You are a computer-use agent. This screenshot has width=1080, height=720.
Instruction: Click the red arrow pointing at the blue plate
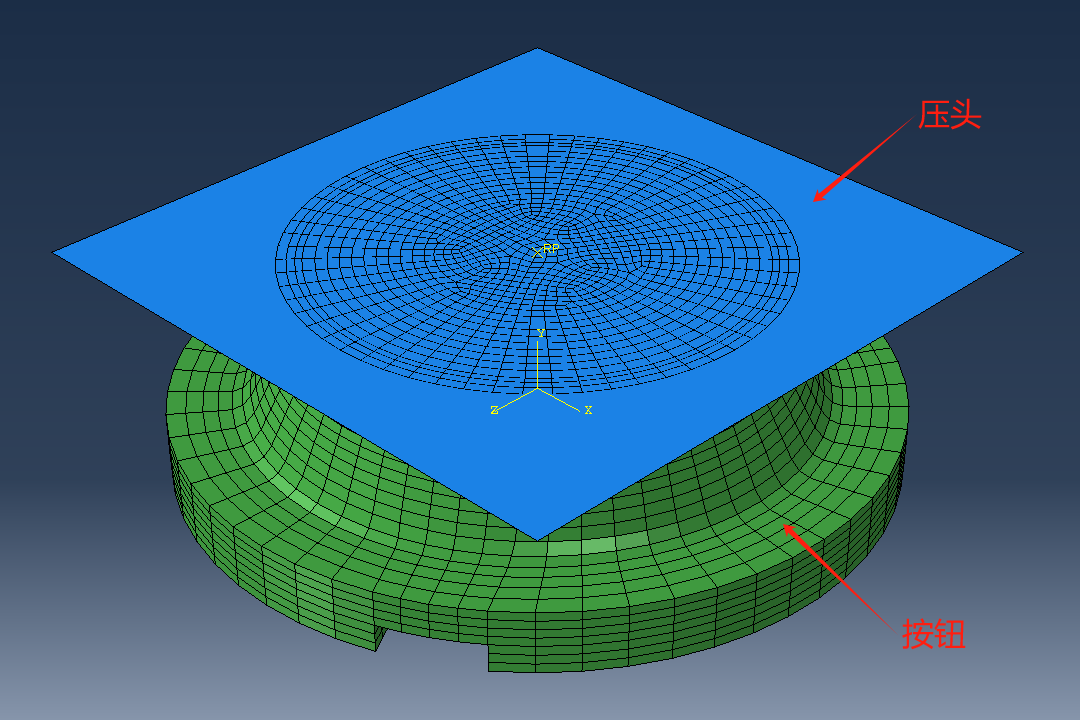(x=864, y=160)
